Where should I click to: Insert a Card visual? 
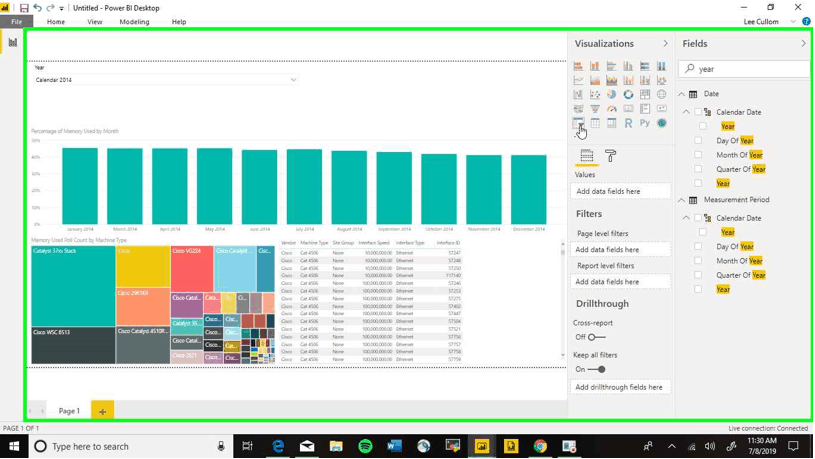tap(628, 109)
